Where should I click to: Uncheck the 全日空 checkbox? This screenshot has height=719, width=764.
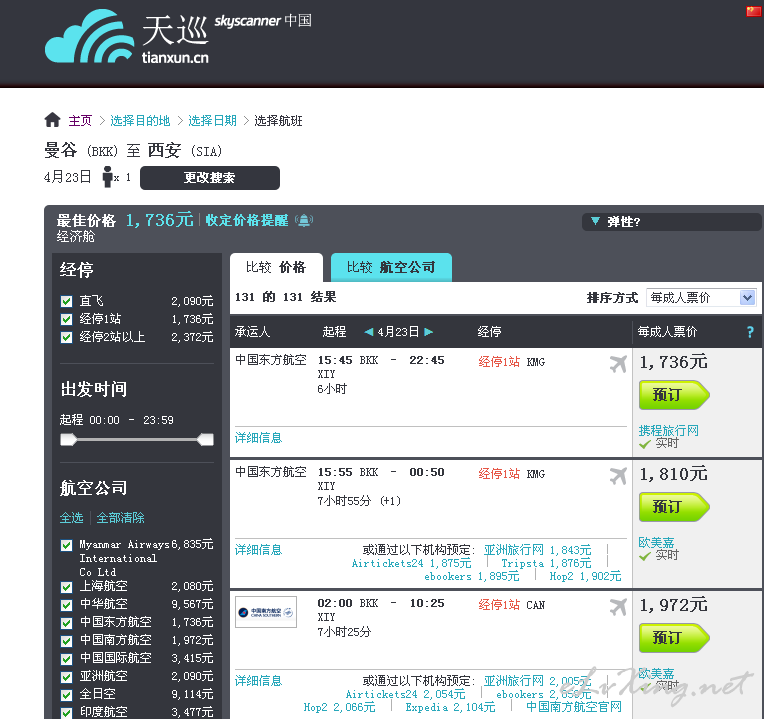66,695
